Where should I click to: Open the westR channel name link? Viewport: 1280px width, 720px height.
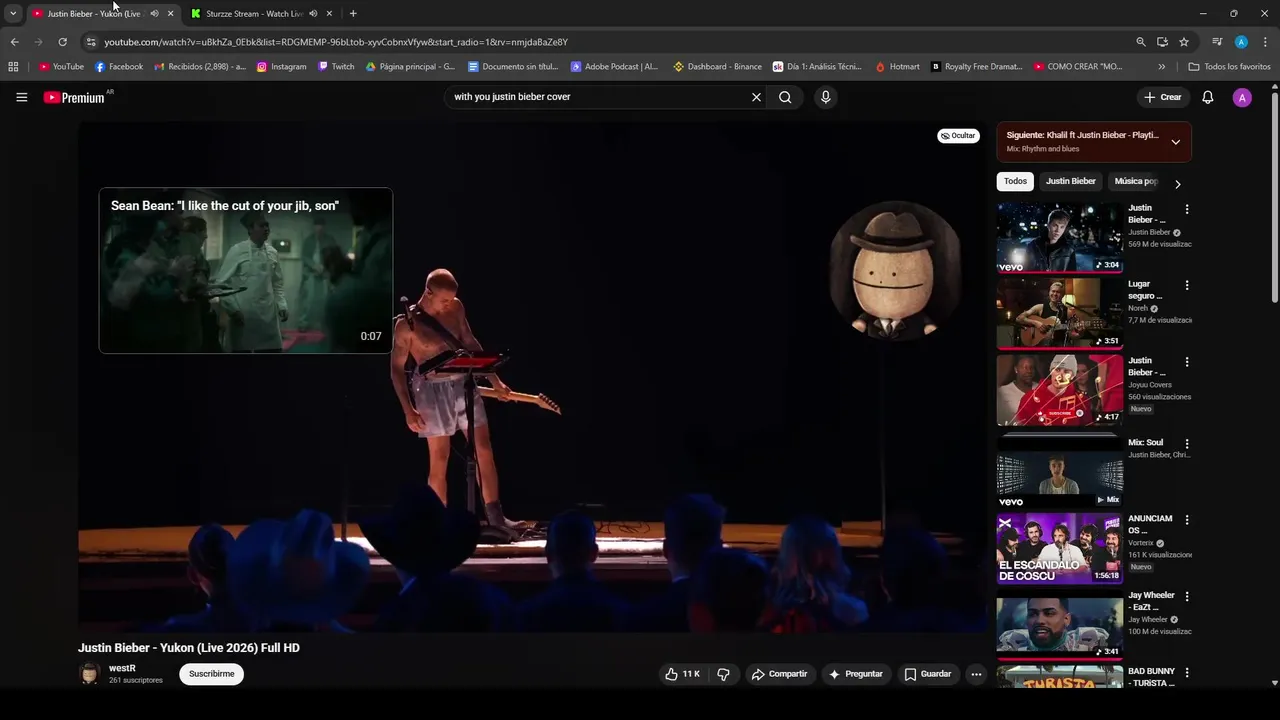[122, 668]
